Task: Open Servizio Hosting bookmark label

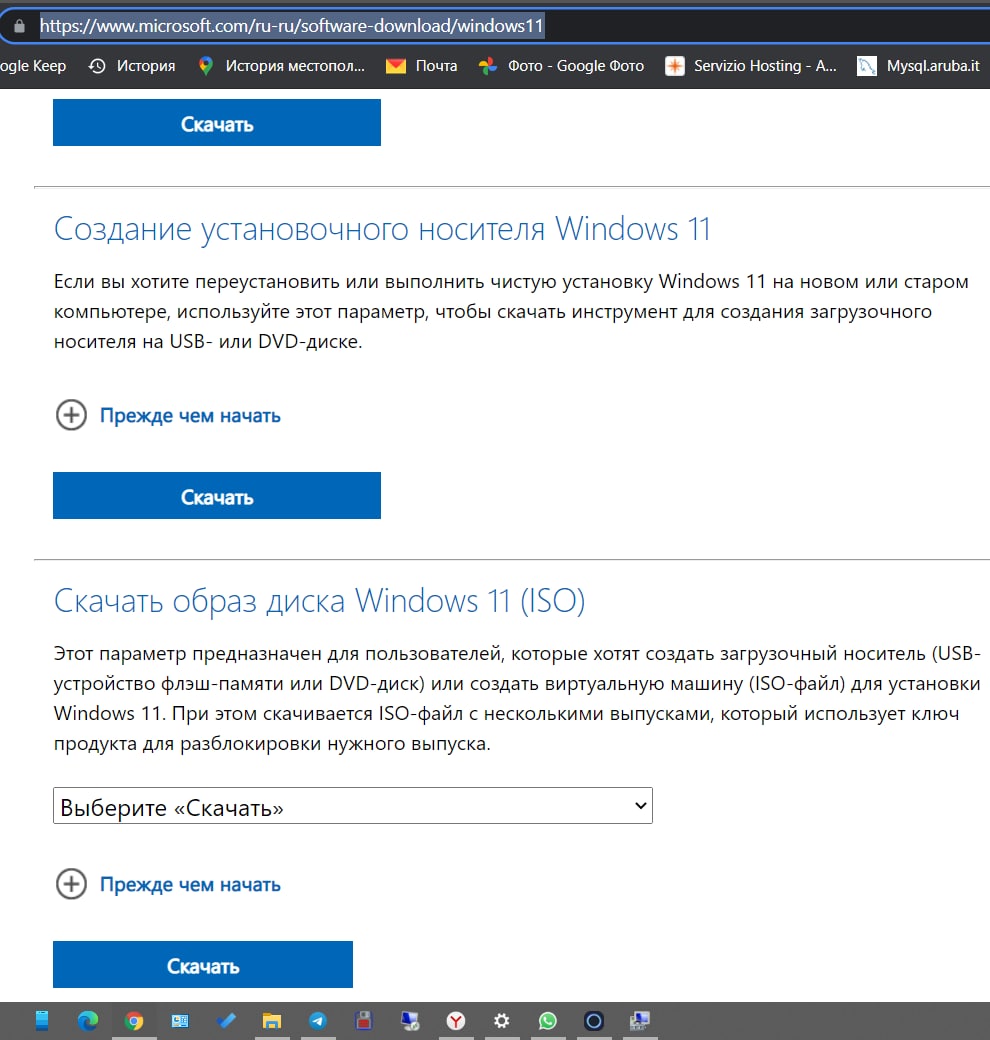Action: pos(765,66)
